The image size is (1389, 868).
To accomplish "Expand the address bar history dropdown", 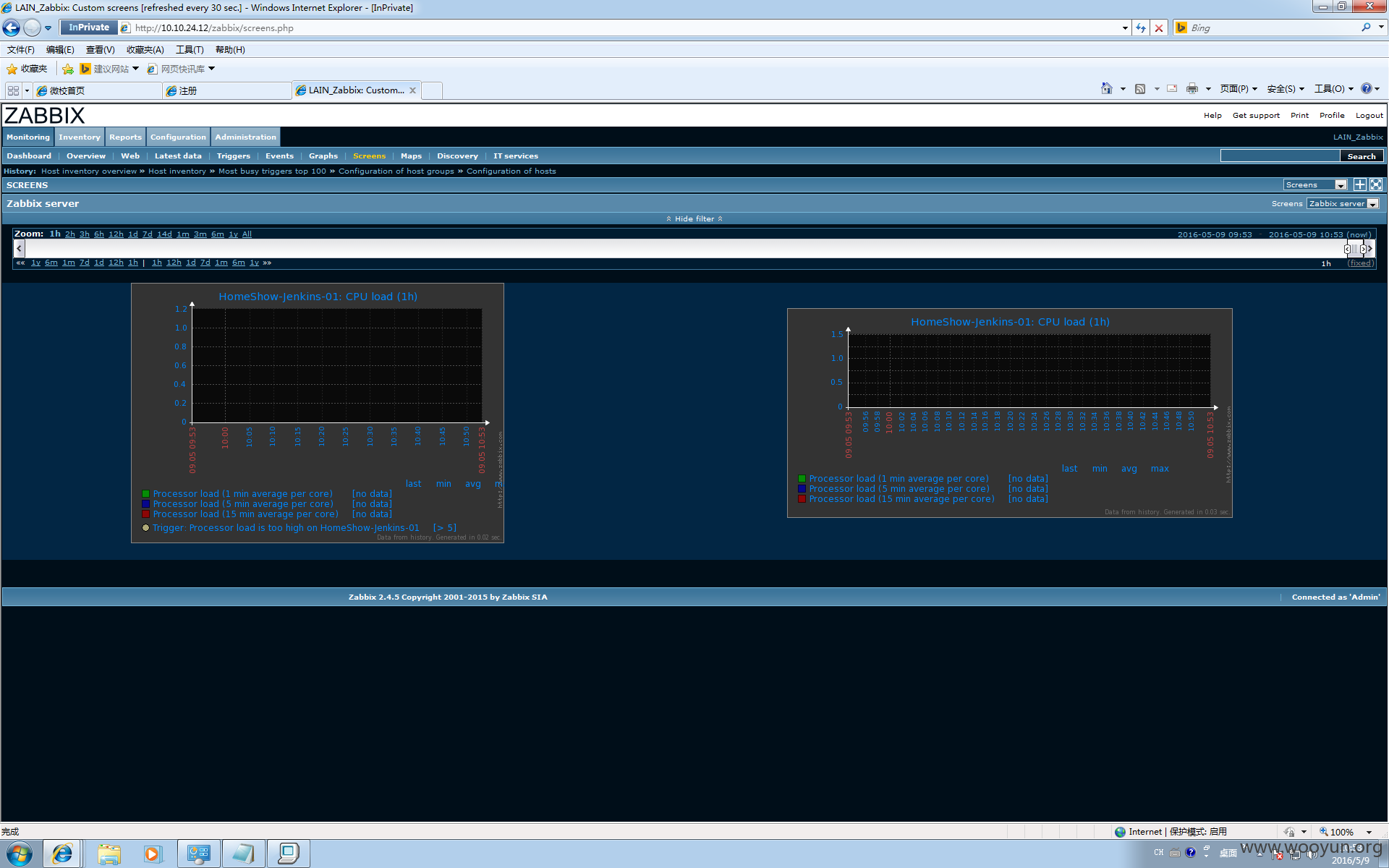I will coord(1125,27).
